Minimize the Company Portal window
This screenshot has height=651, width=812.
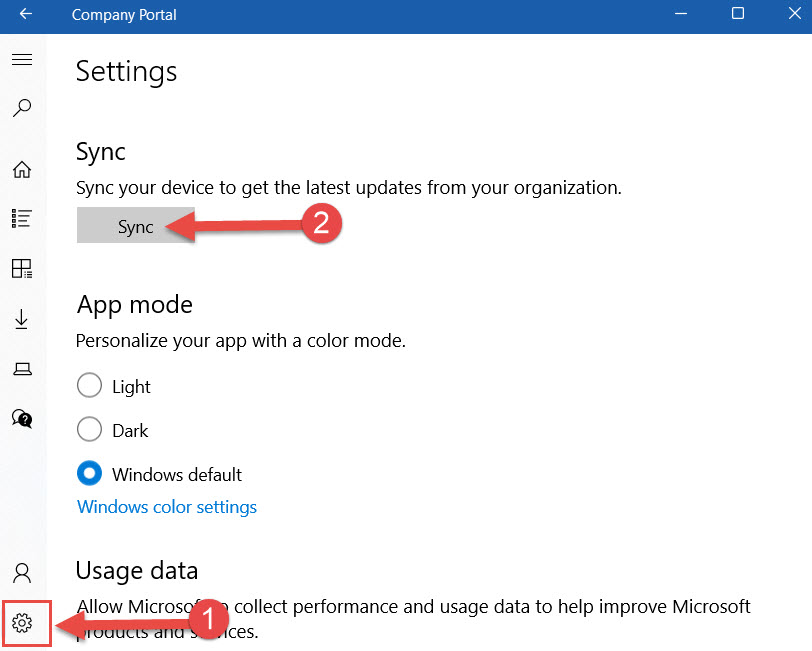click(x=680, y=15)
